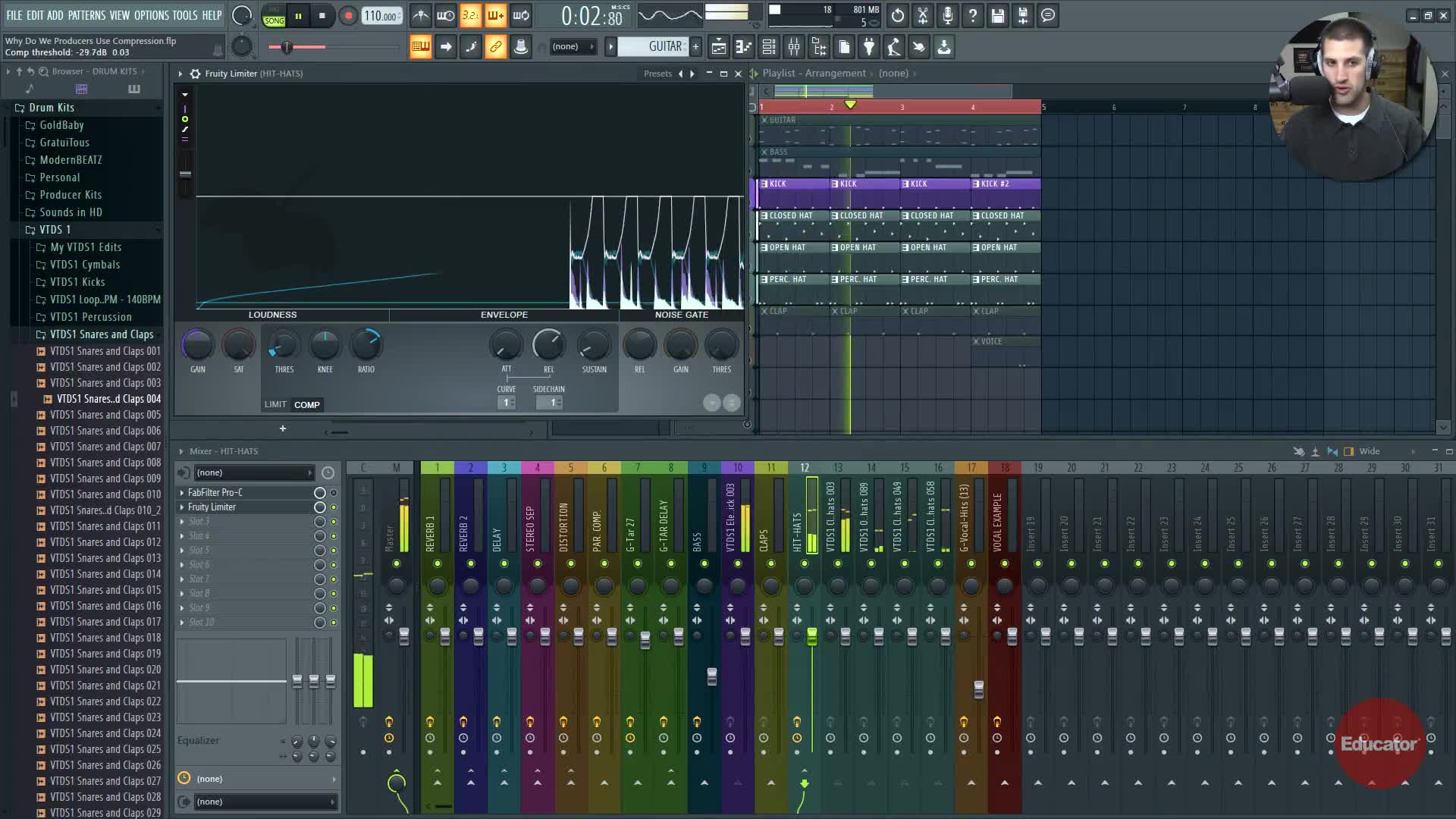Open the OPTIONS menu

pyautogui.click(x=151, y=15)
